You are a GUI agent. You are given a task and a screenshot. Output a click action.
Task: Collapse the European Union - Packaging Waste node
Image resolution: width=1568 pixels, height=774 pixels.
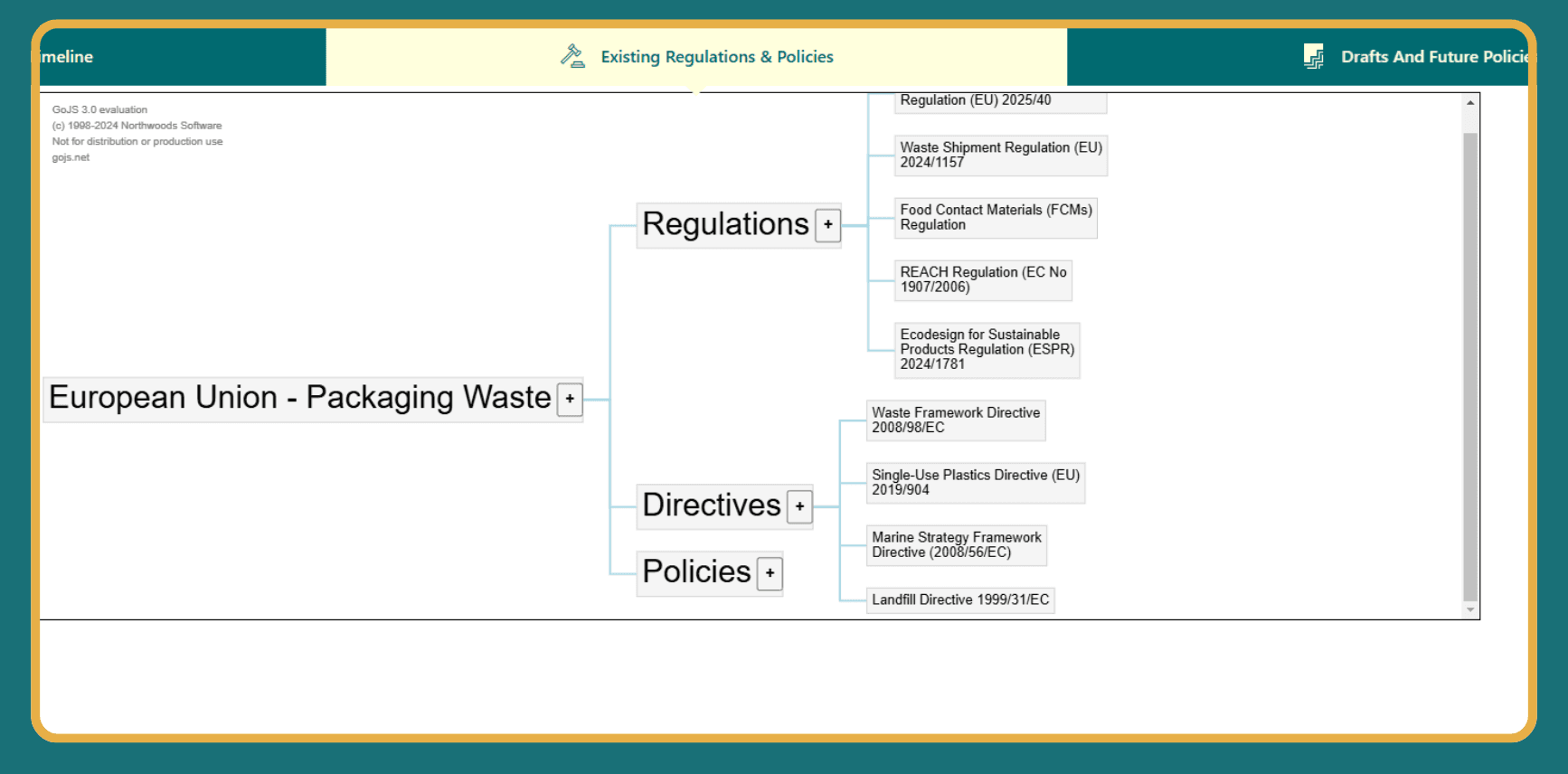(570, 399)
